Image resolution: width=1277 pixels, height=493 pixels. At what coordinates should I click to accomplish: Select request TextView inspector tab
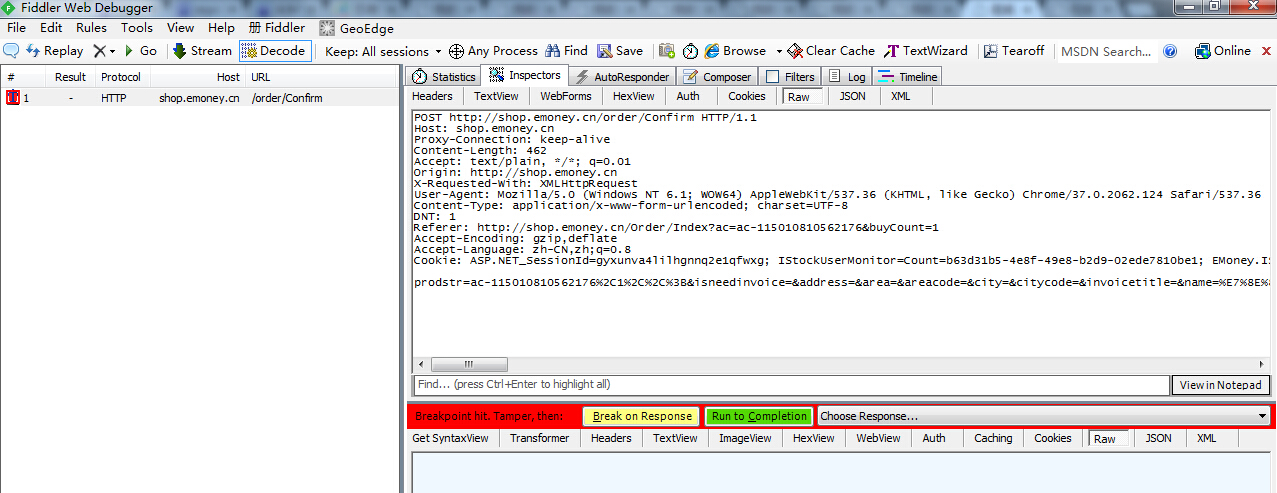496,97
